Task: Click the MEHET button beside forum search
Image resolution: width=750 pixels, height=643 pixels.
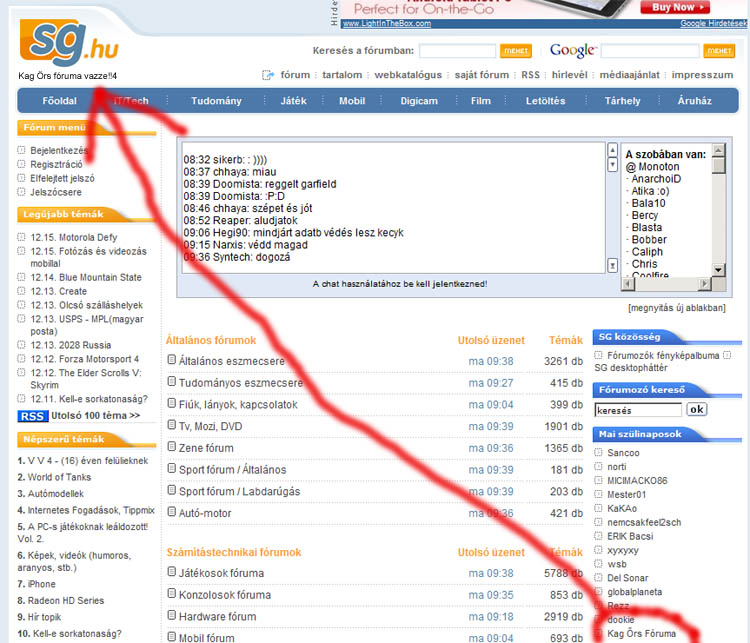Action: [x=516, y=51]
